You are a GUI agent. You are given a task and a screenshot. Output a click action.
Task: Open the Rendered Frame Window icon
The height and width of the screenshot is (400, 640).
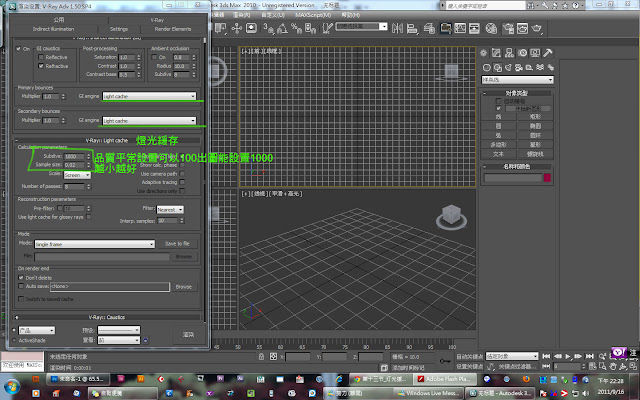click(x=522, y=28)
